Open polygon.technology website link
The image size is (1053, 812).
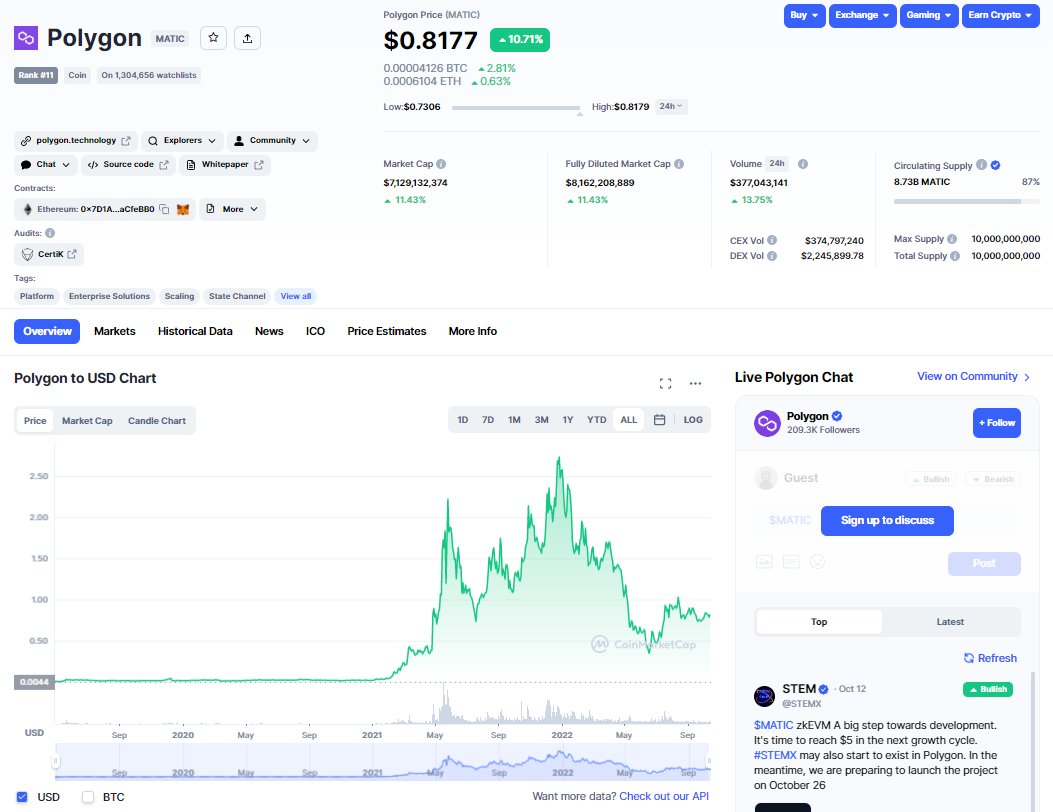[76, 141]
